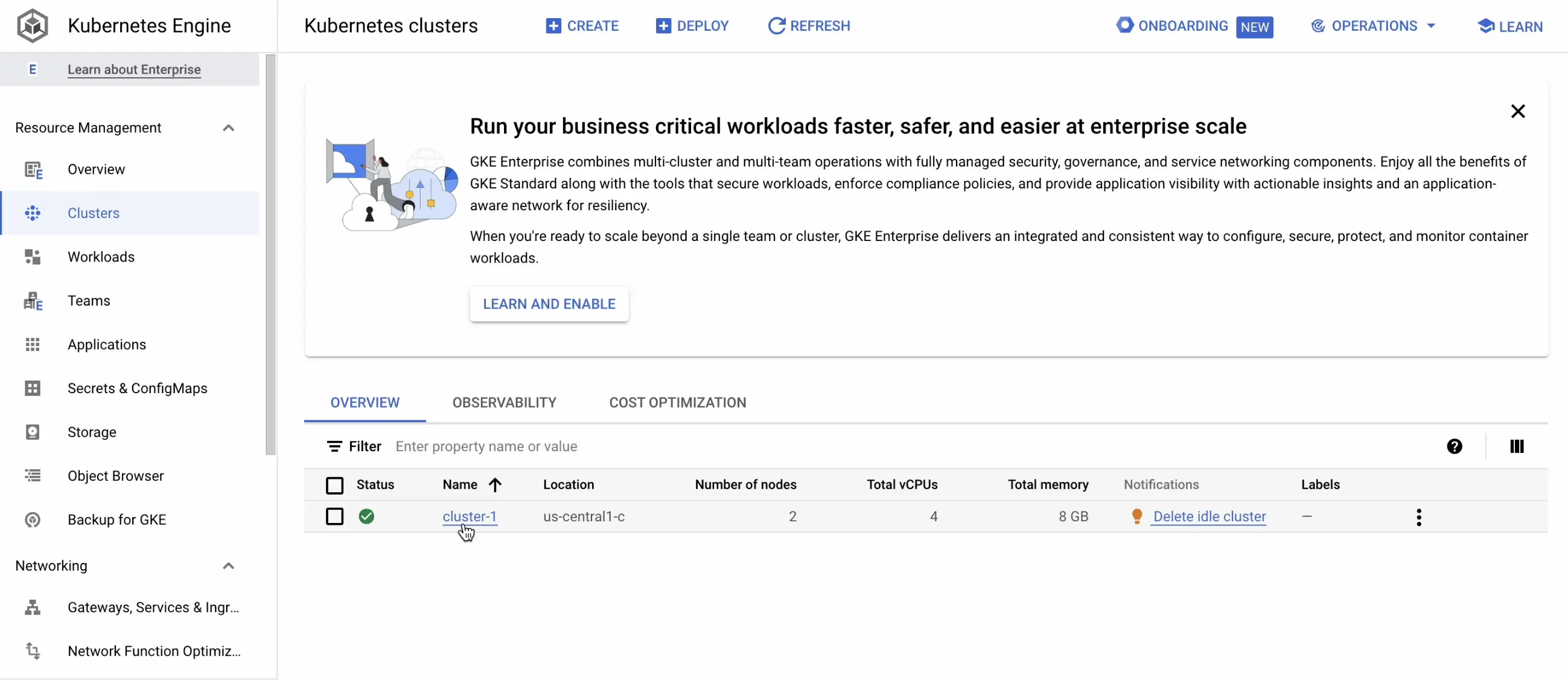The width and height of the screenshot is (1568, 680).
Task: Collapse the Networking section
Action: 228,565
